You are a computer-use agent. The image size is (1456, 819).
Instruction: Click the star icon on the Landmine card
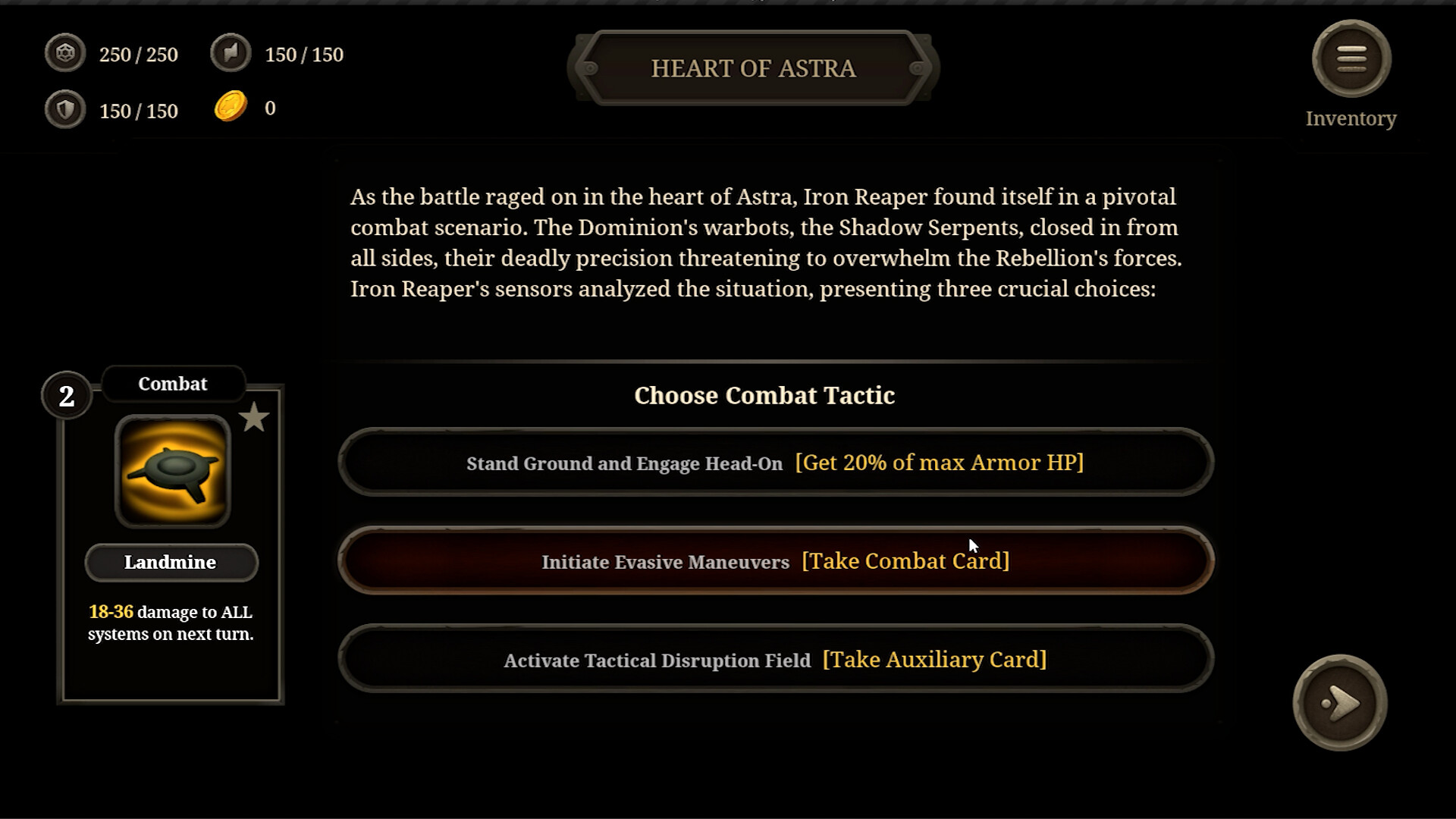(x=254, y=418)
